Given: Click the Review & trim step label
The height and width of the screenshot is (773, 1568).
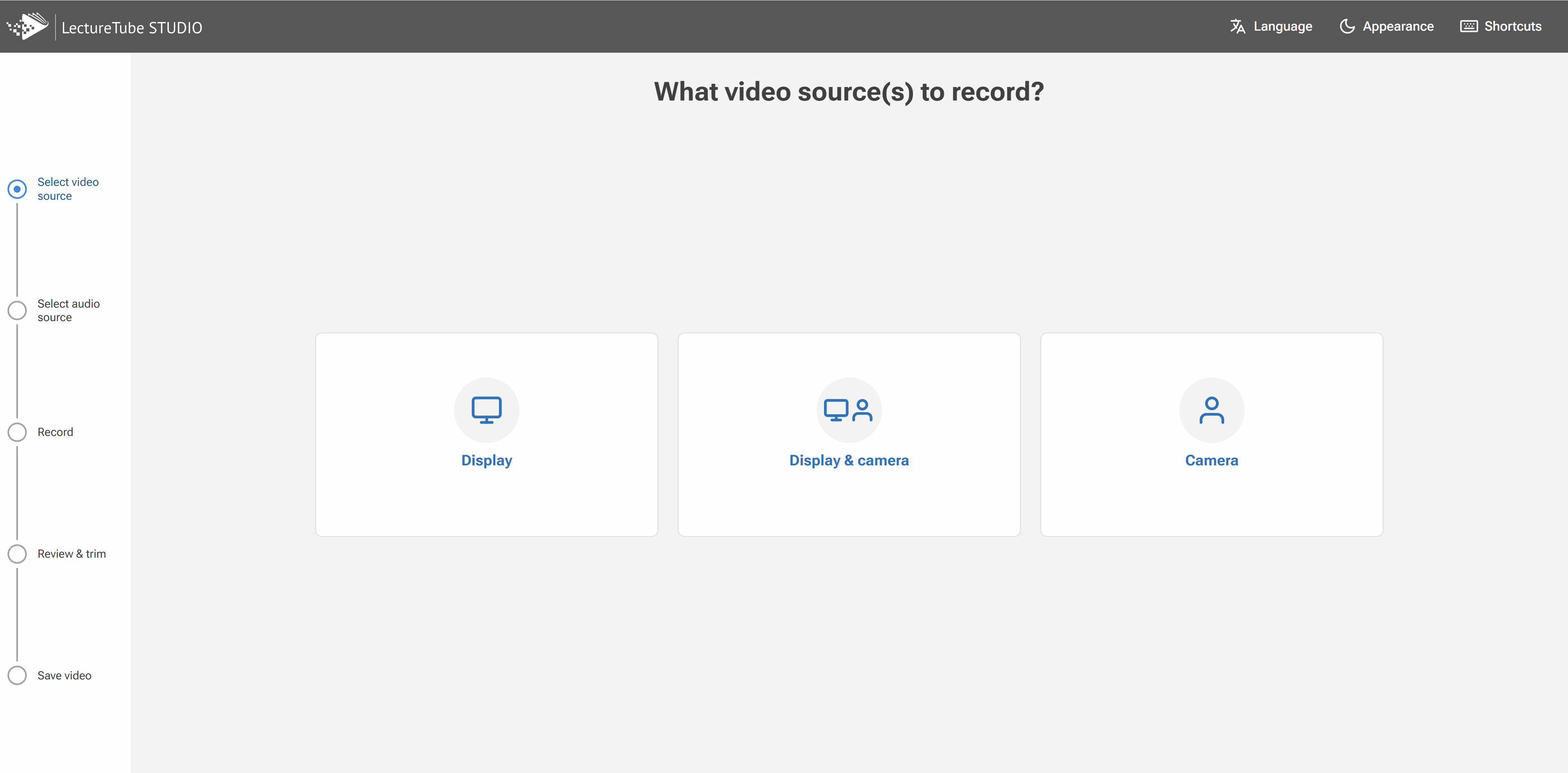Looking at the screenshot, I should 72,554.
